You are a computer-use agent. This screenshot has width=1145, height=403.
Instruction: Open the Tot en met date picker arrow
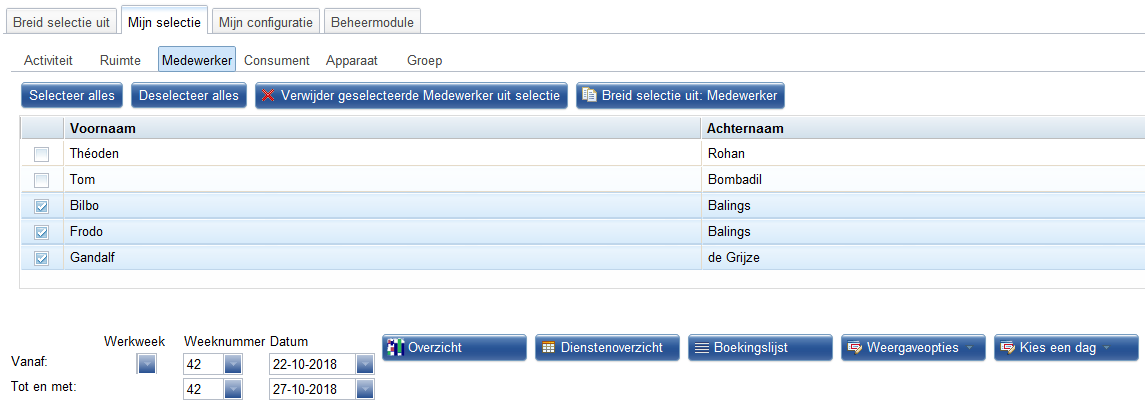(364, 389)
